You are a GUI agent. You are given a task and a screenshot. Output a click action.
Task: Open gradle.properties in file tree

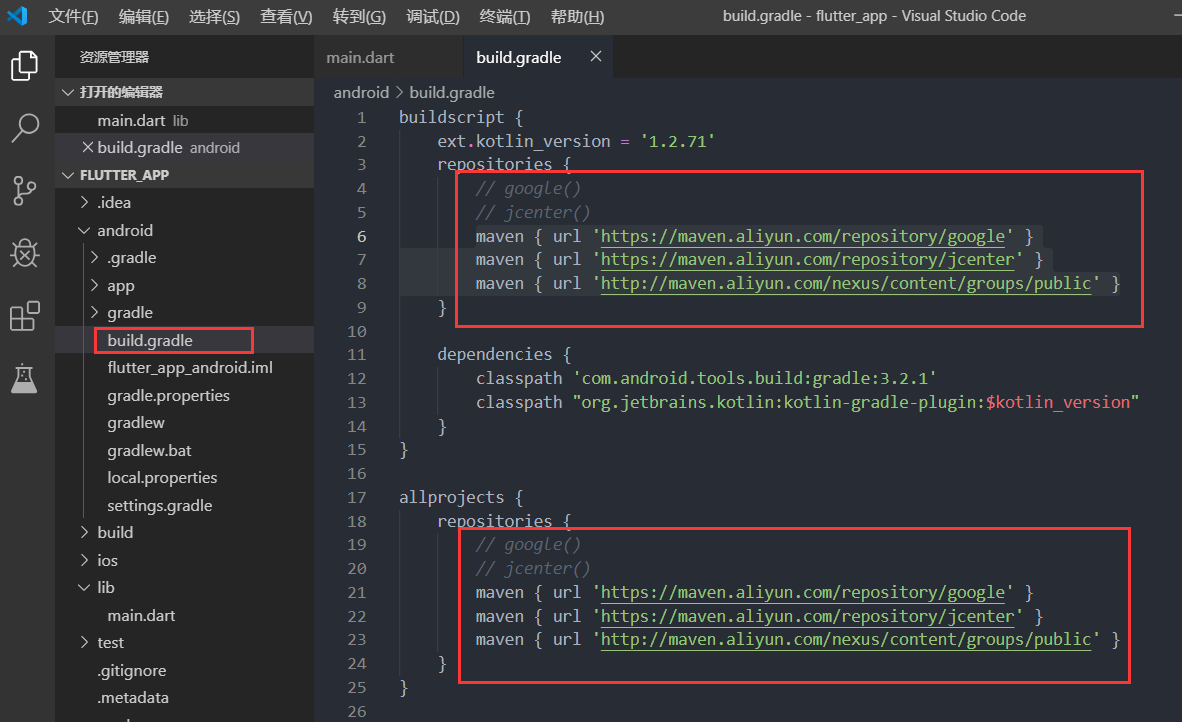click(168, 395)
